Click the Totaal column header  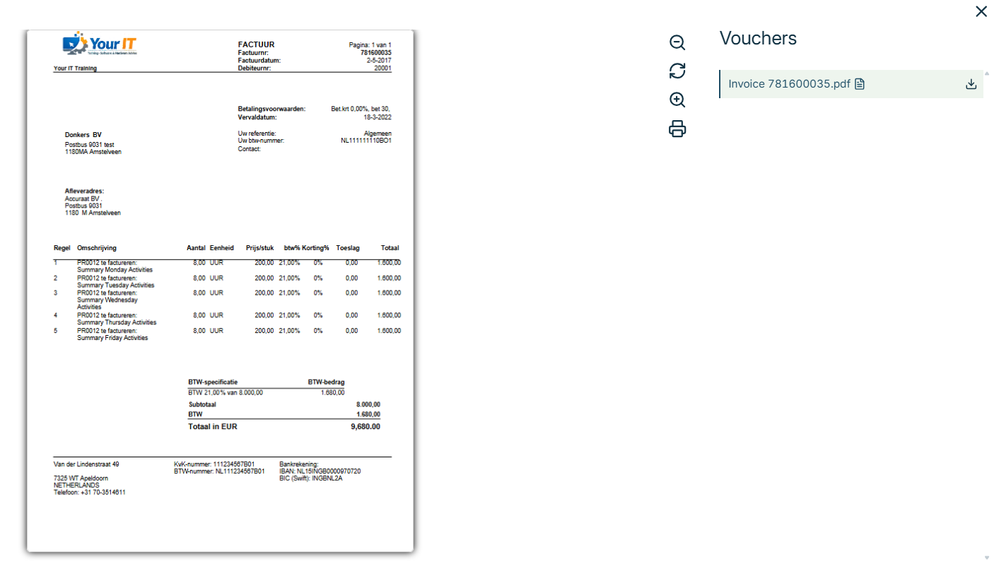pyautogui.click(x=390, y=248)
